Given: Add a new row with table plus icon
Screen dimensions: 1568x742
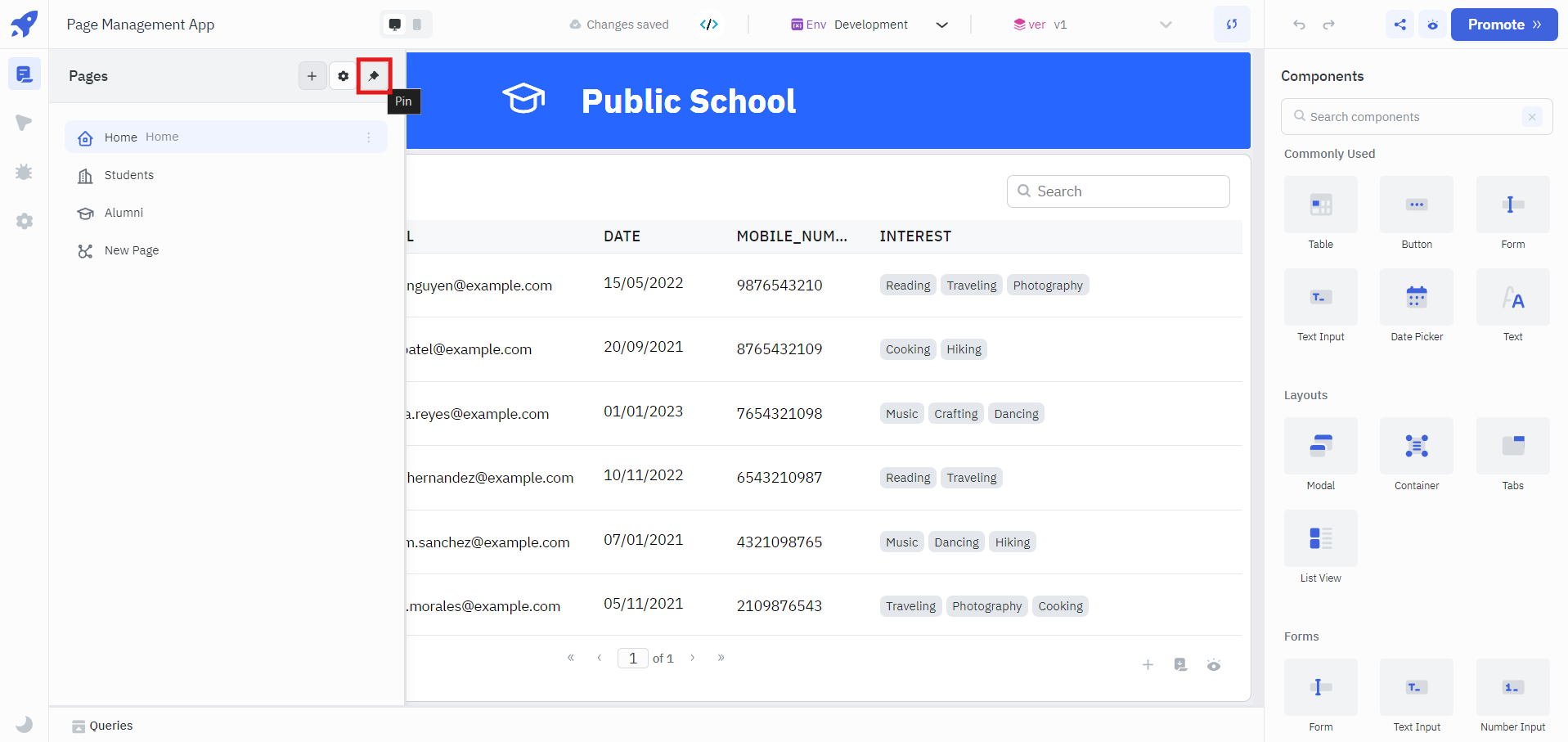Looking at the screenshot, I should [1148, 665].
